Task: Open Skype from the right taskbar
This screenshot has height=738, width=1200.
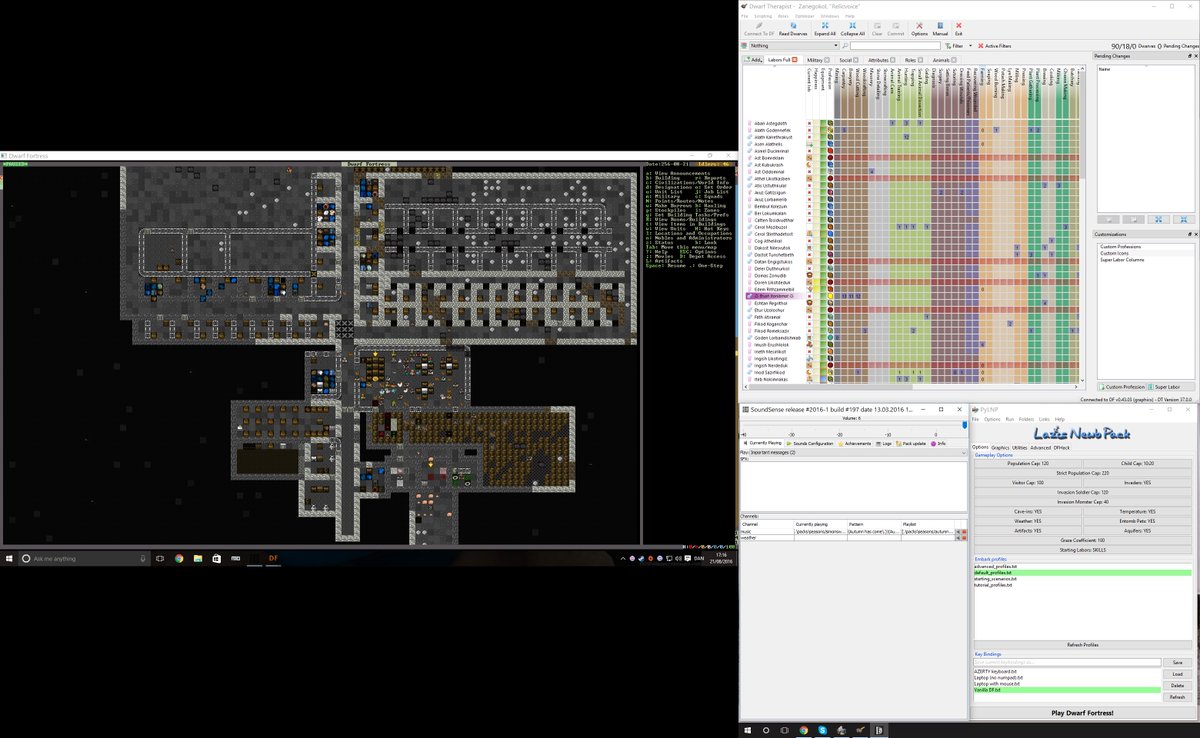Action: tap(822, 730)
